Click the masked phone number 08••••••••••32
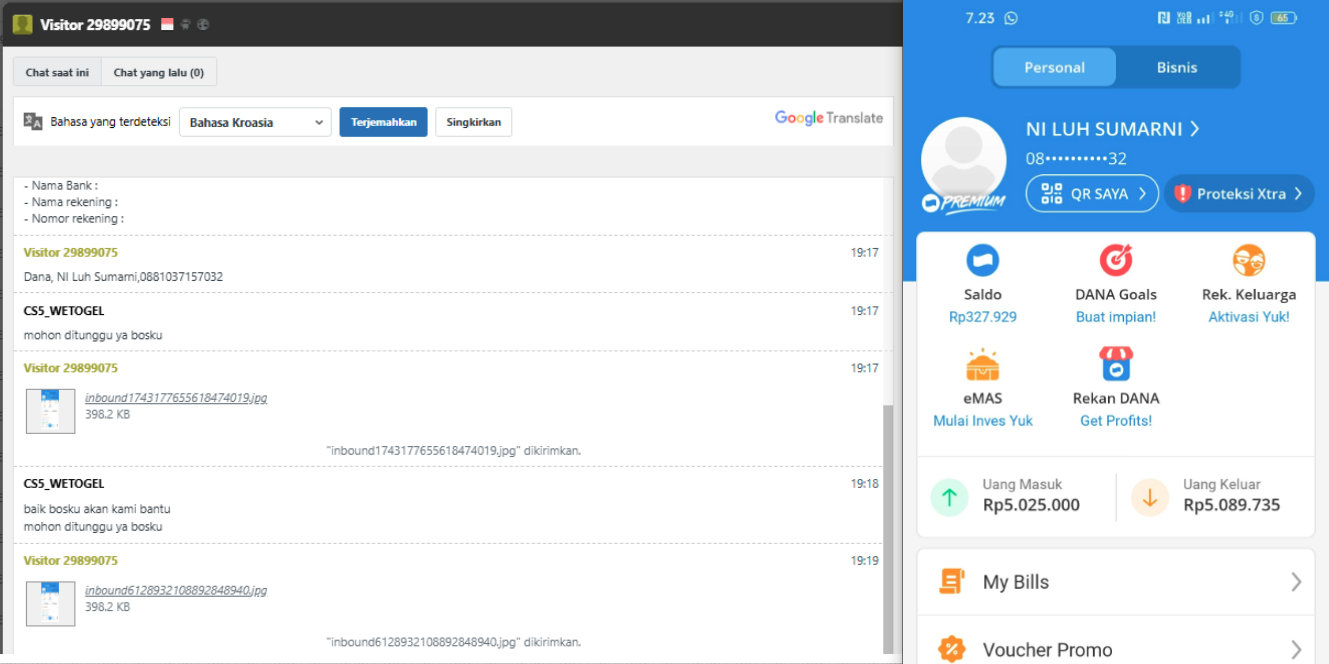The height and width of the screenshot is (664, 1329). pyautogui.click(x=1076, y=159)
